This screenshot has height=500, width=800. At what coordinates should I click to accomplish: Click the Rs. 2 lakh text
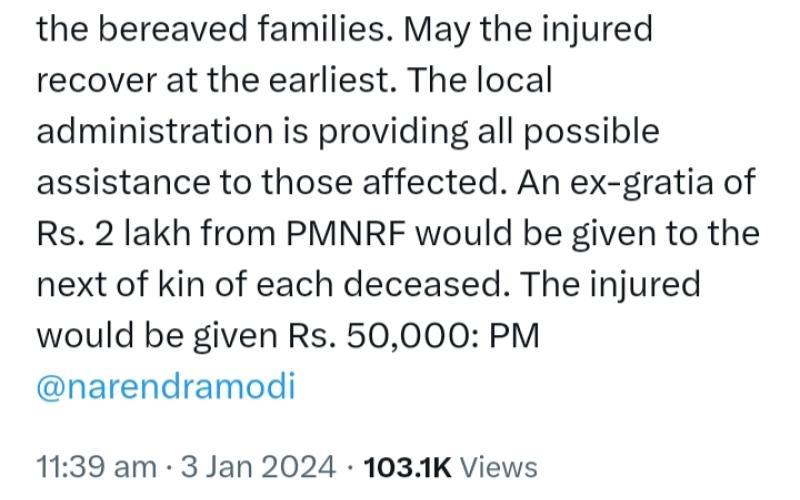[113, 233]
